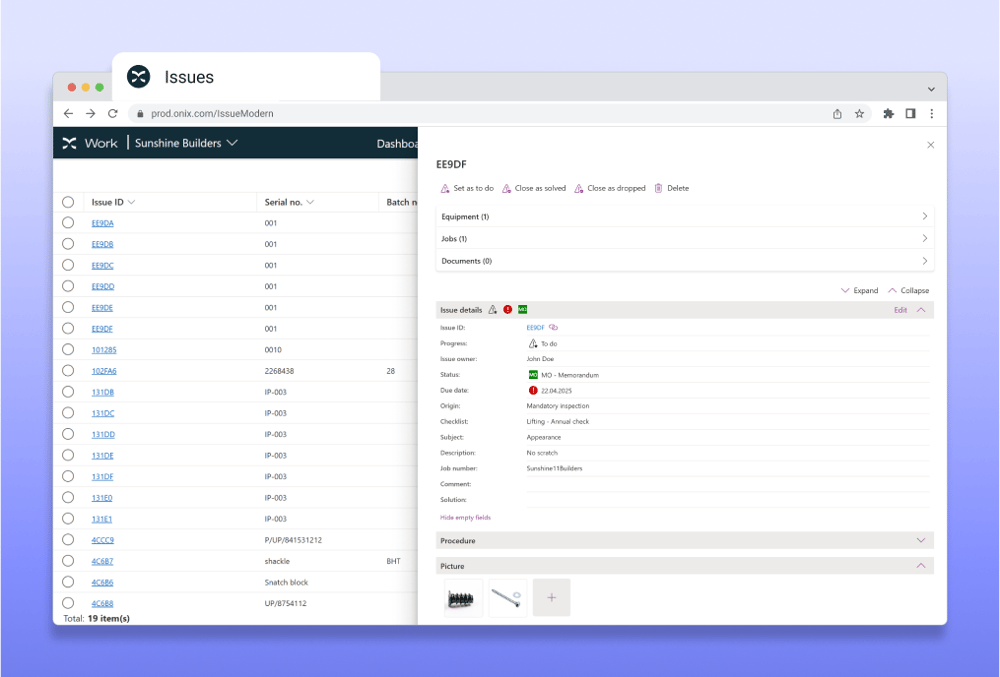The height and width of the screenshot is (677, 1000).
Task: Click the Delete trash icon
Action: [x=658, y=188]
